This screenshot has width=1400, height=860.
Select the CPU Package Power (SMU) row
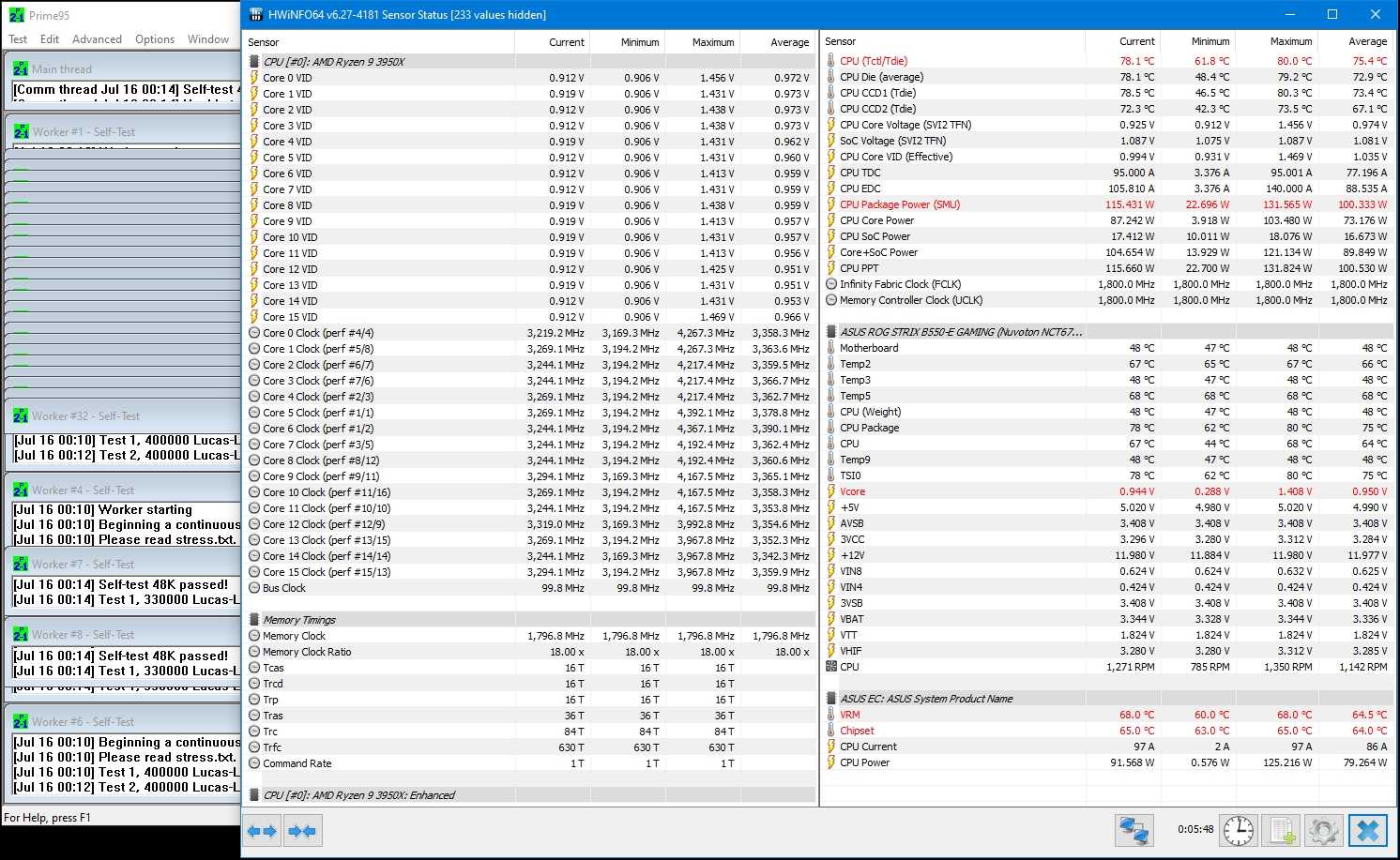[899, 204]
